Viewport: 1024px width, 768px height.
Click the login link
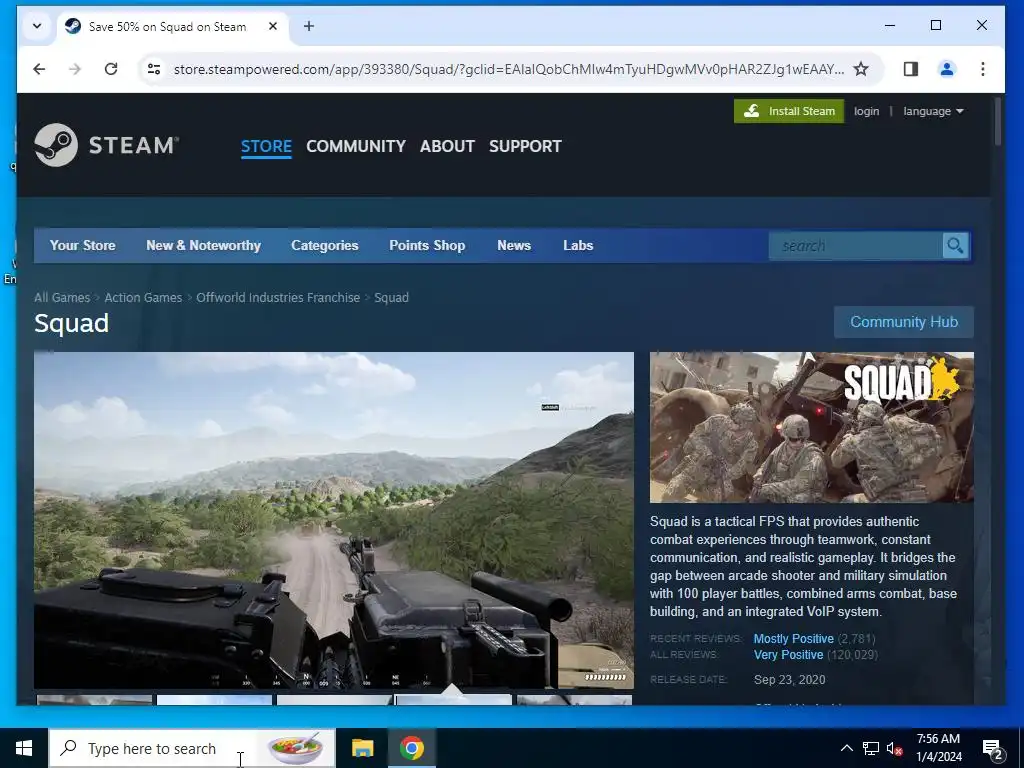[x=867, y=111]
